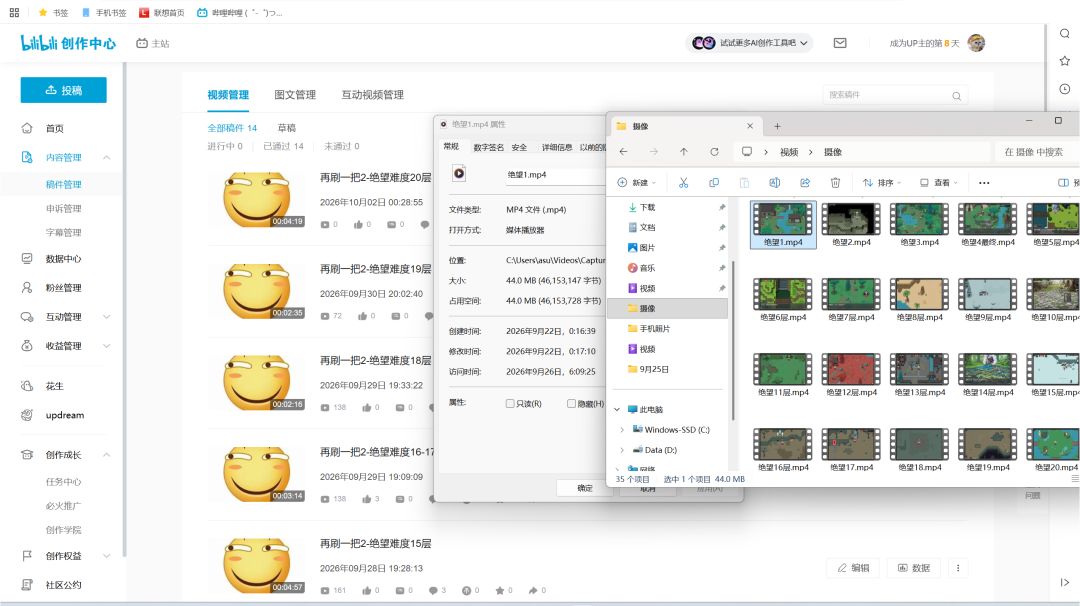1080x606 pixels.
Task: Click the 搜索稿件 search input field
Action: 895,95
